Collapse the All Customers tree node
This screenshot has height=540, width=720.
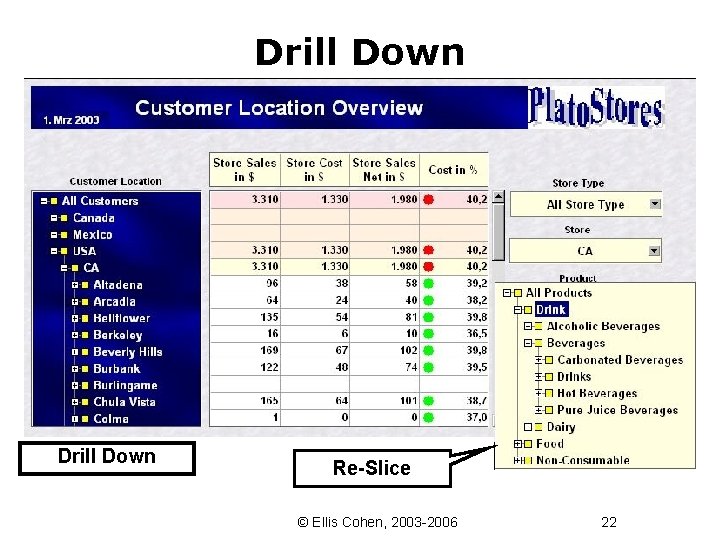(x=44, y=201)
